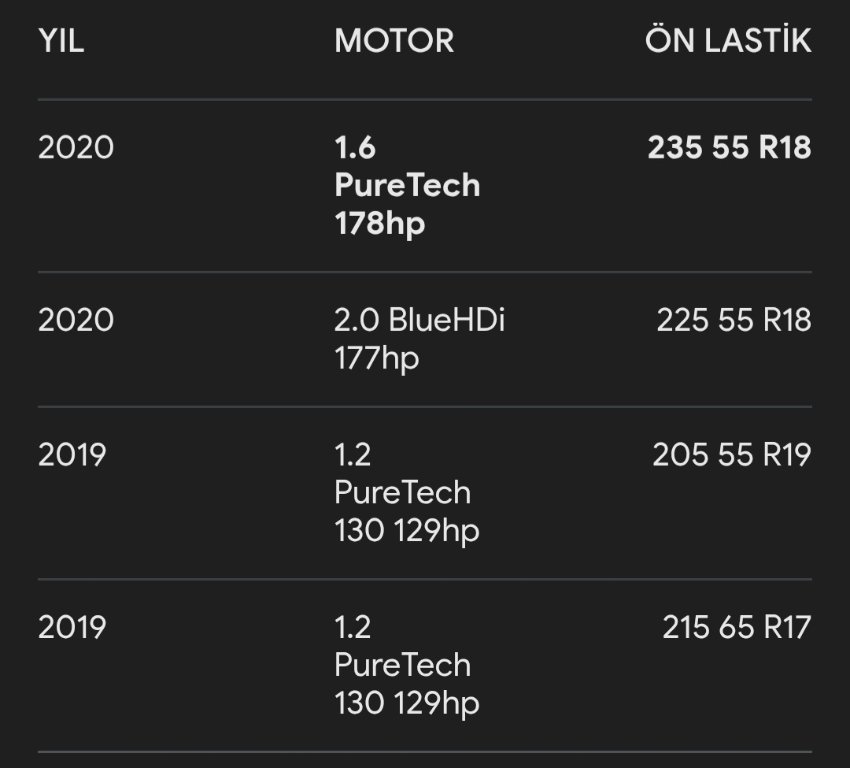Click the year 2019 in the R17 row
The height and width of the screenshot is (768, 850).
tap(72, 628)
